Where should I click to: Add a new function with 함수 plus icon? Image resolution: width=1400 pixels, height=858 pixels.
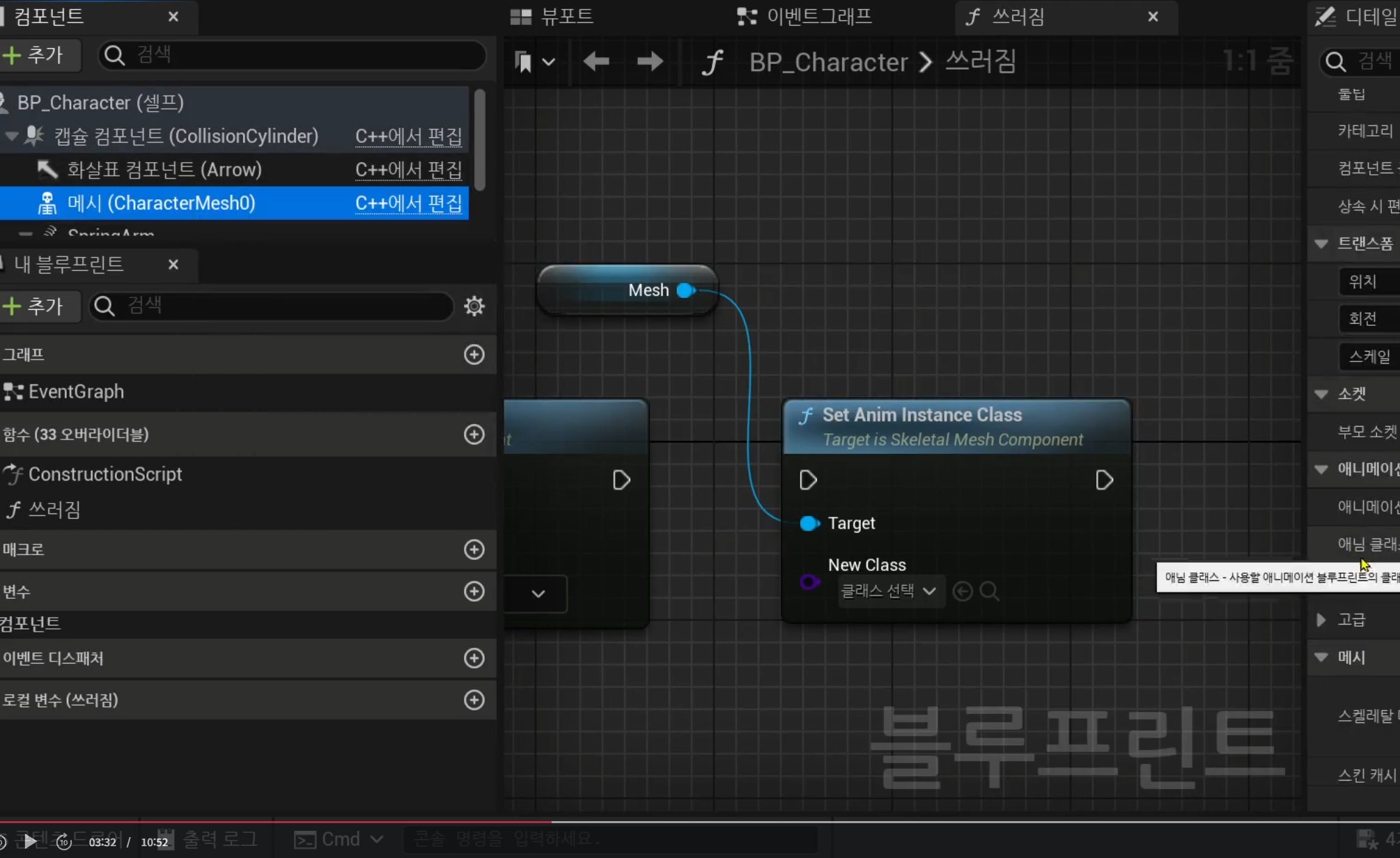(474, 434)
